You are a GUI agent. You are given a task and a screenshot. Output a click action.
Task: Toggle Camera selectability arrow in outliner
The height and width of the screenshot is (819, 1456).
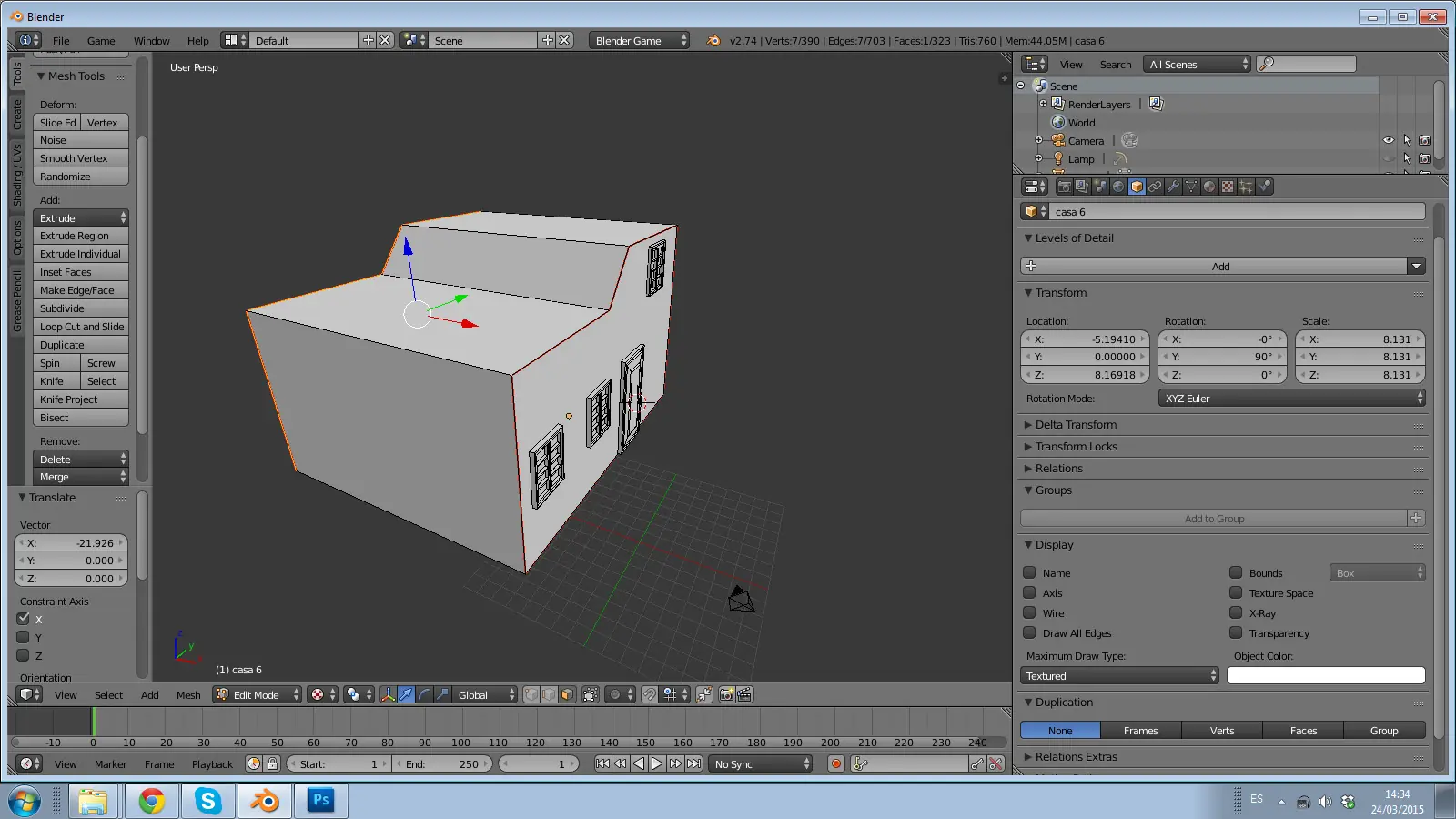[1407, 140]
